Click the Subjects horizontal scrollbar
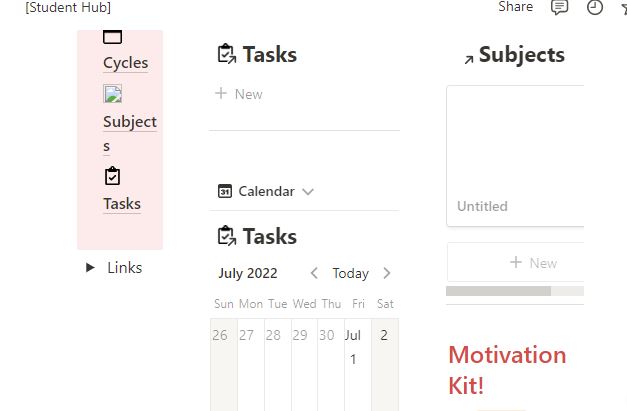Image resolution: width=627 pixels, height=411 pixels. point(498,291)
